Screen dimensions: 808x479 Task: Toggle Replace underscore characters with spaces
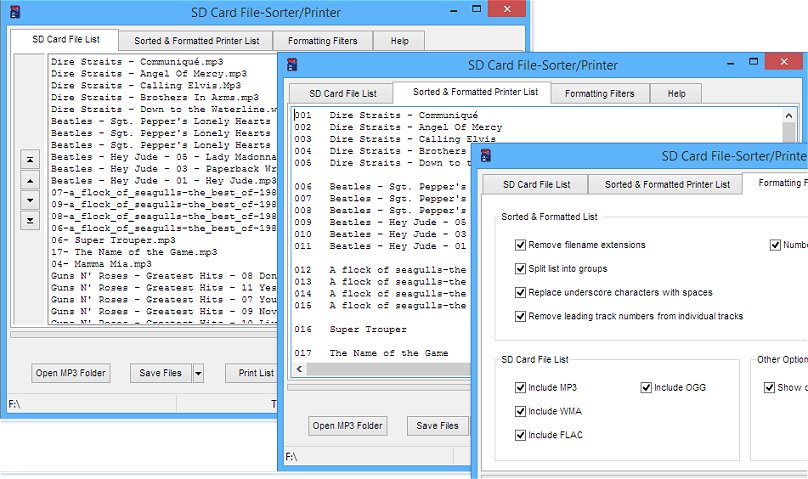pyautogui.click(x=520, y=293)
